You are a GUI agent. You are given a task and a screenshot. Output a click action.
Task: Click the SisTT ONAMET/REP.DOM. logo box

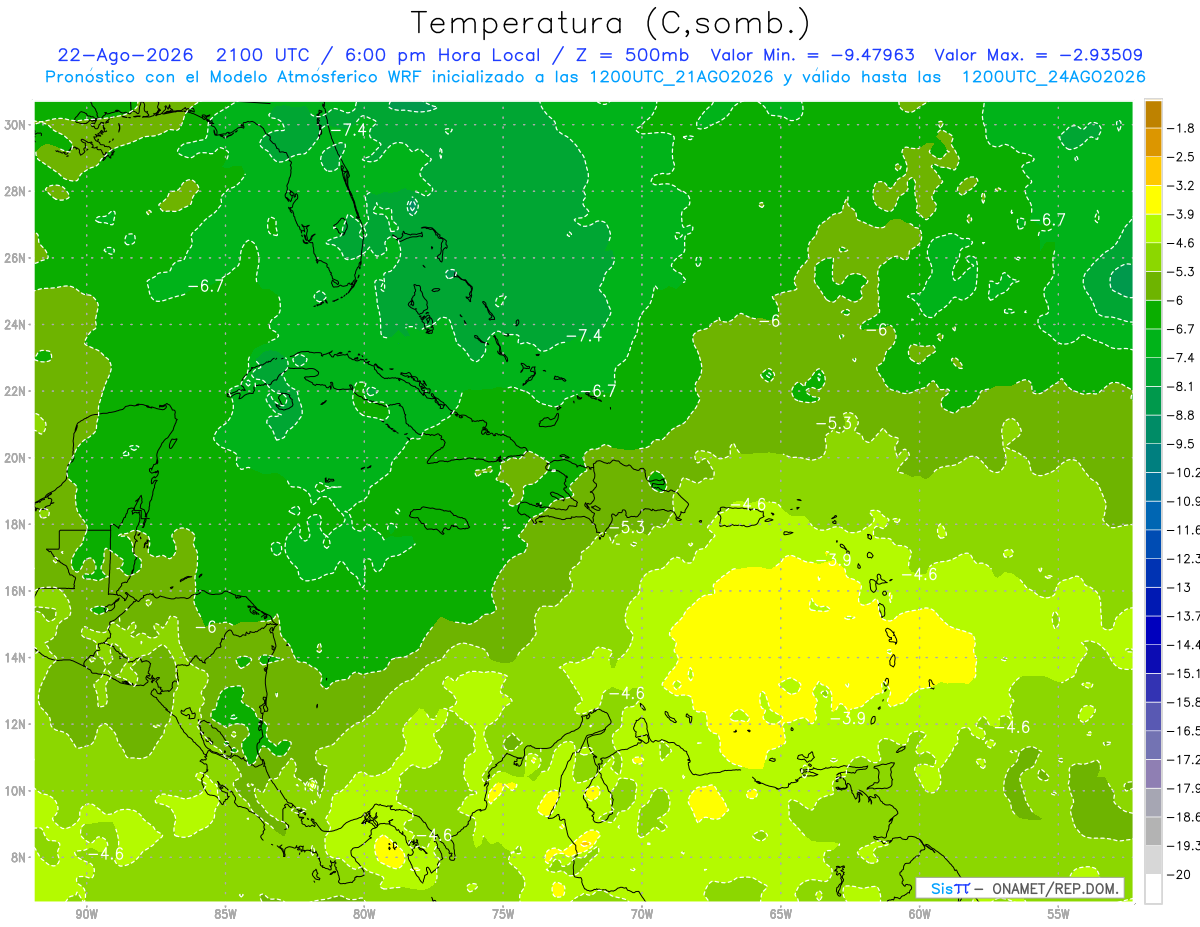tap(1020, 888)
